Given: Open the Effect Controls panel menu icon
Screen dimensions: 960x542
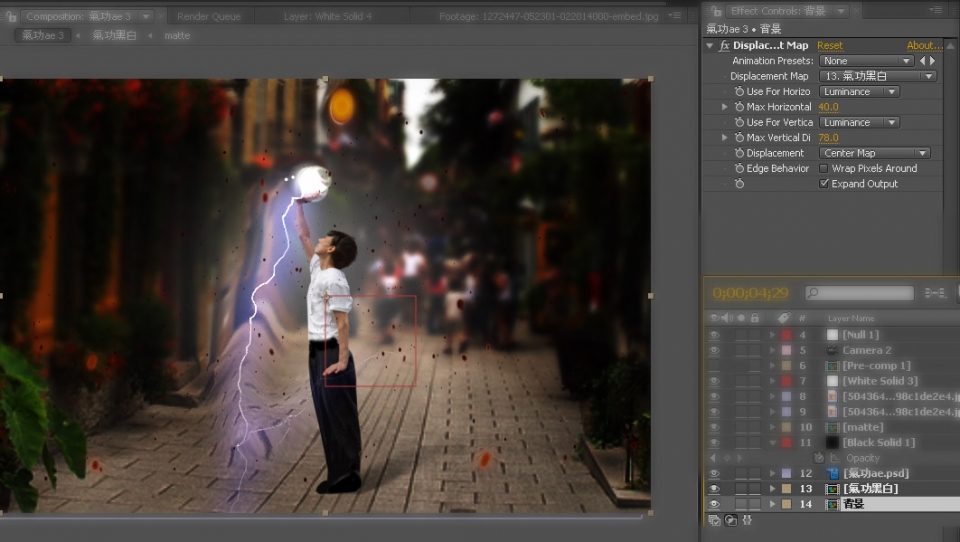Looking at the screenshot, I should 939,11.
